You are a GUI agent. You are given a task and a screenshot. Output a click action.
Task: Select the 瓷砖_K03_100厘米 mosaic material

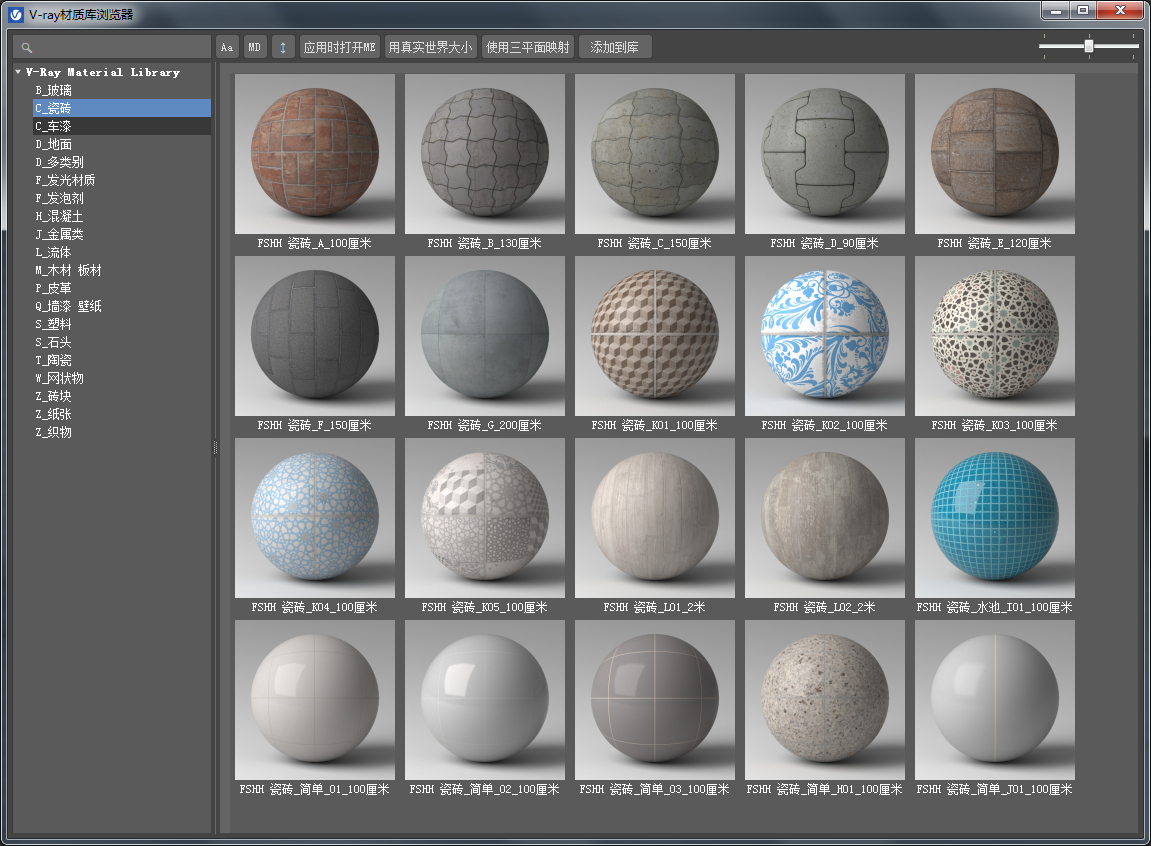coord(995,336)
